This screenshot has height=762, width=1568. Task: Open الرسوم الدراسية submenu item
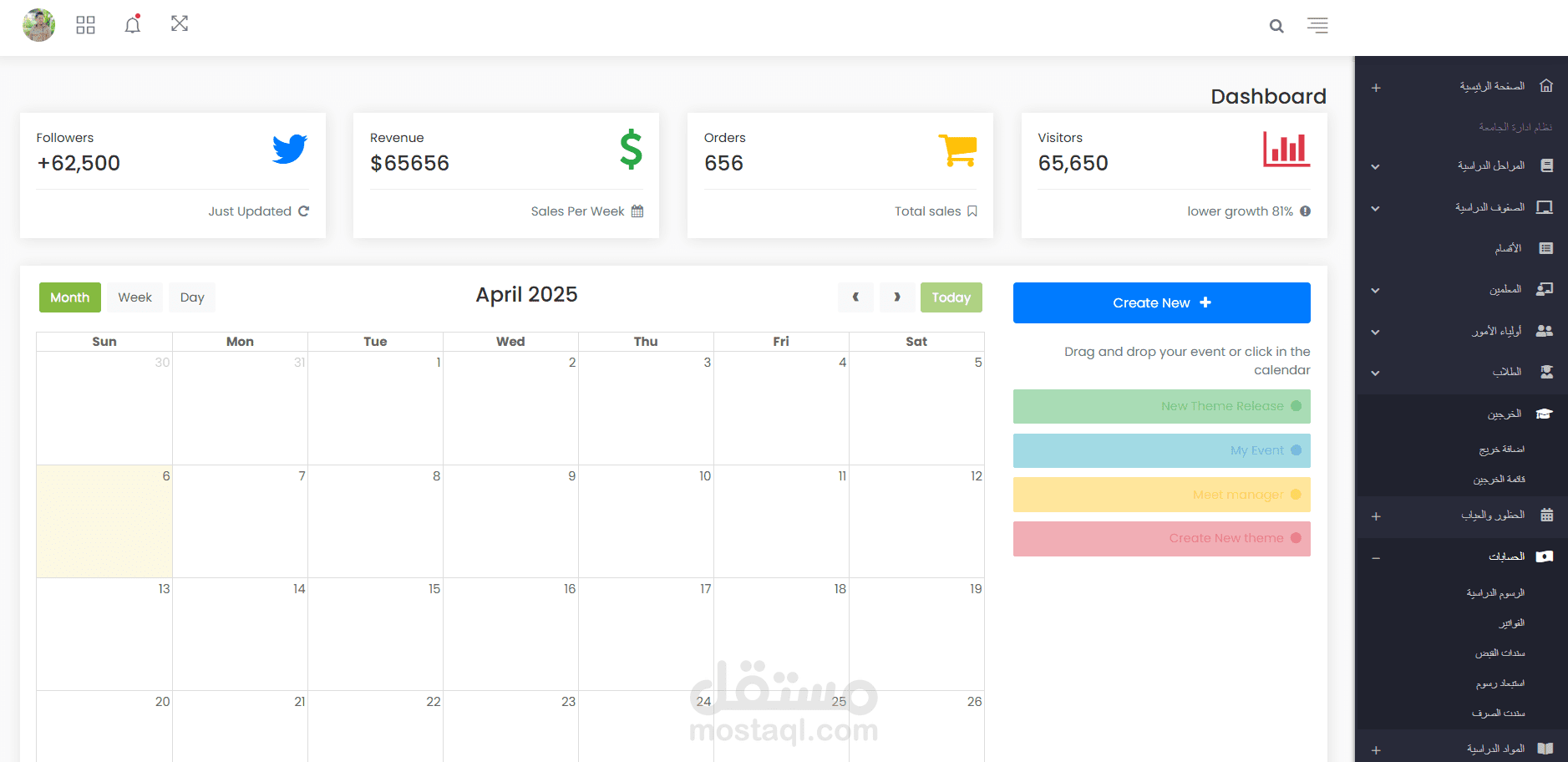[1496, 593]
